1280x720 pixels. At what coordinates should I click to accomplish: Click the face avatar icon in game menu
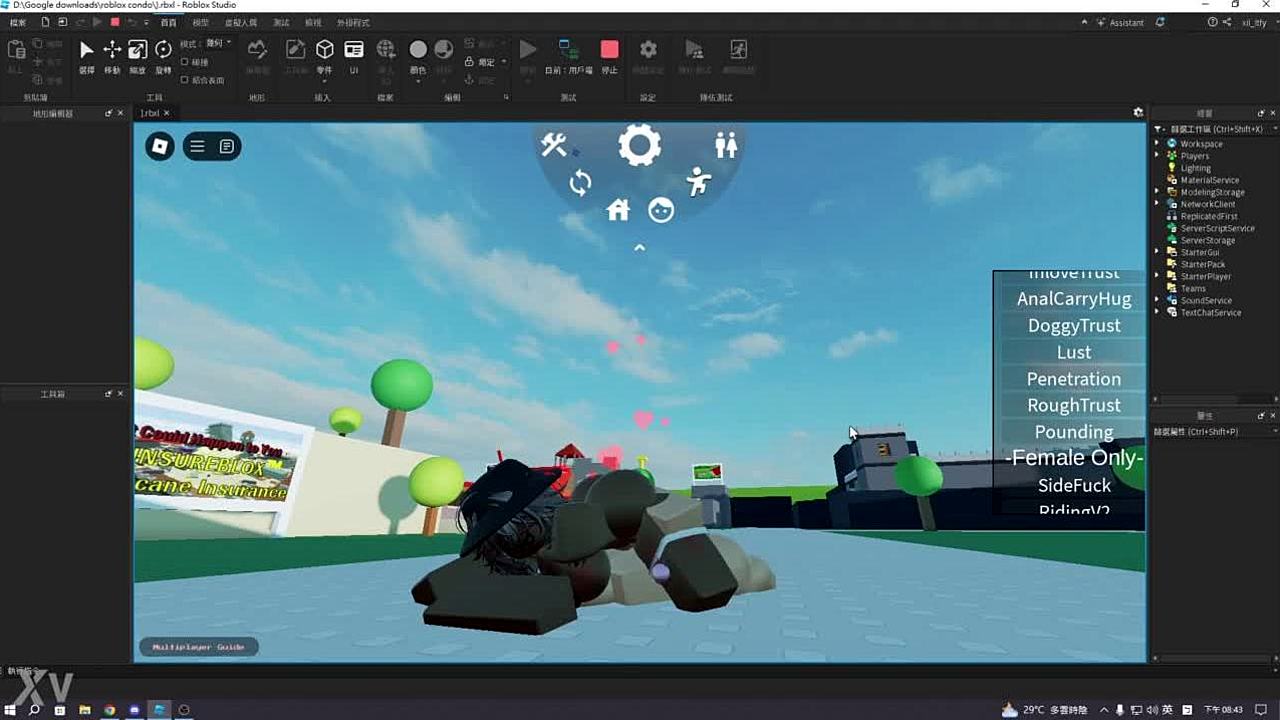661,210
